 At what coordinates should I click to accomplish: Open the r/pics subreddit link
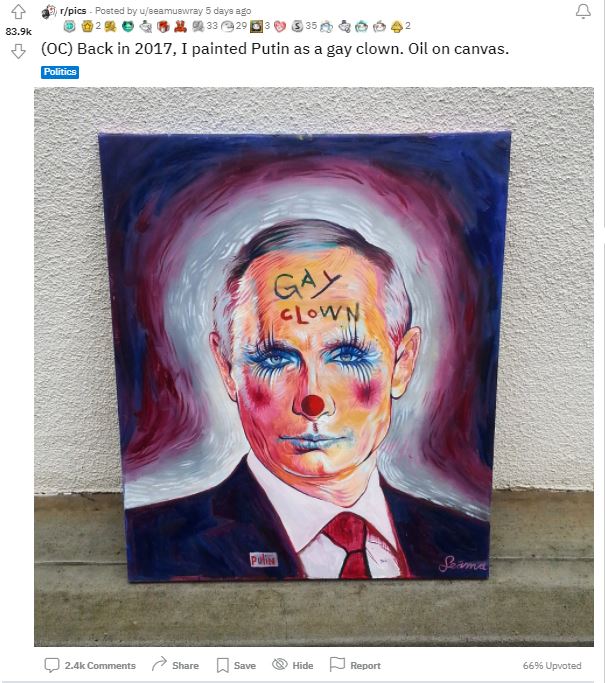click(x=73, y=11)
